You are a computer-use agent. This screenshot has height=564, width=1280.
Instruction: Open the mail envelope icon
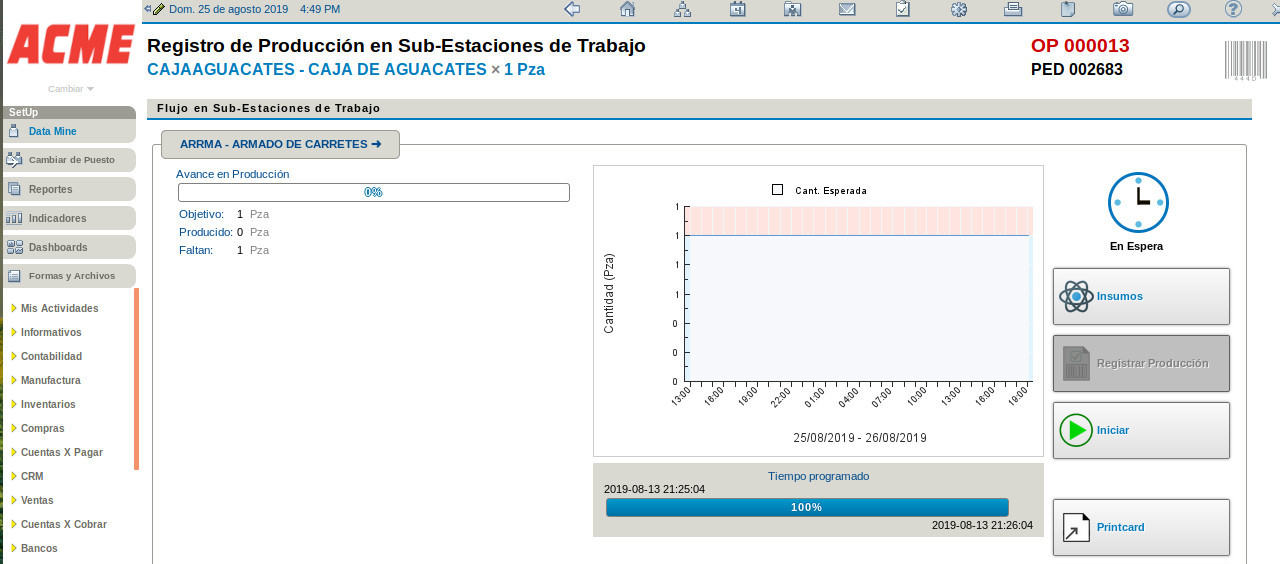tap(847, 9)
